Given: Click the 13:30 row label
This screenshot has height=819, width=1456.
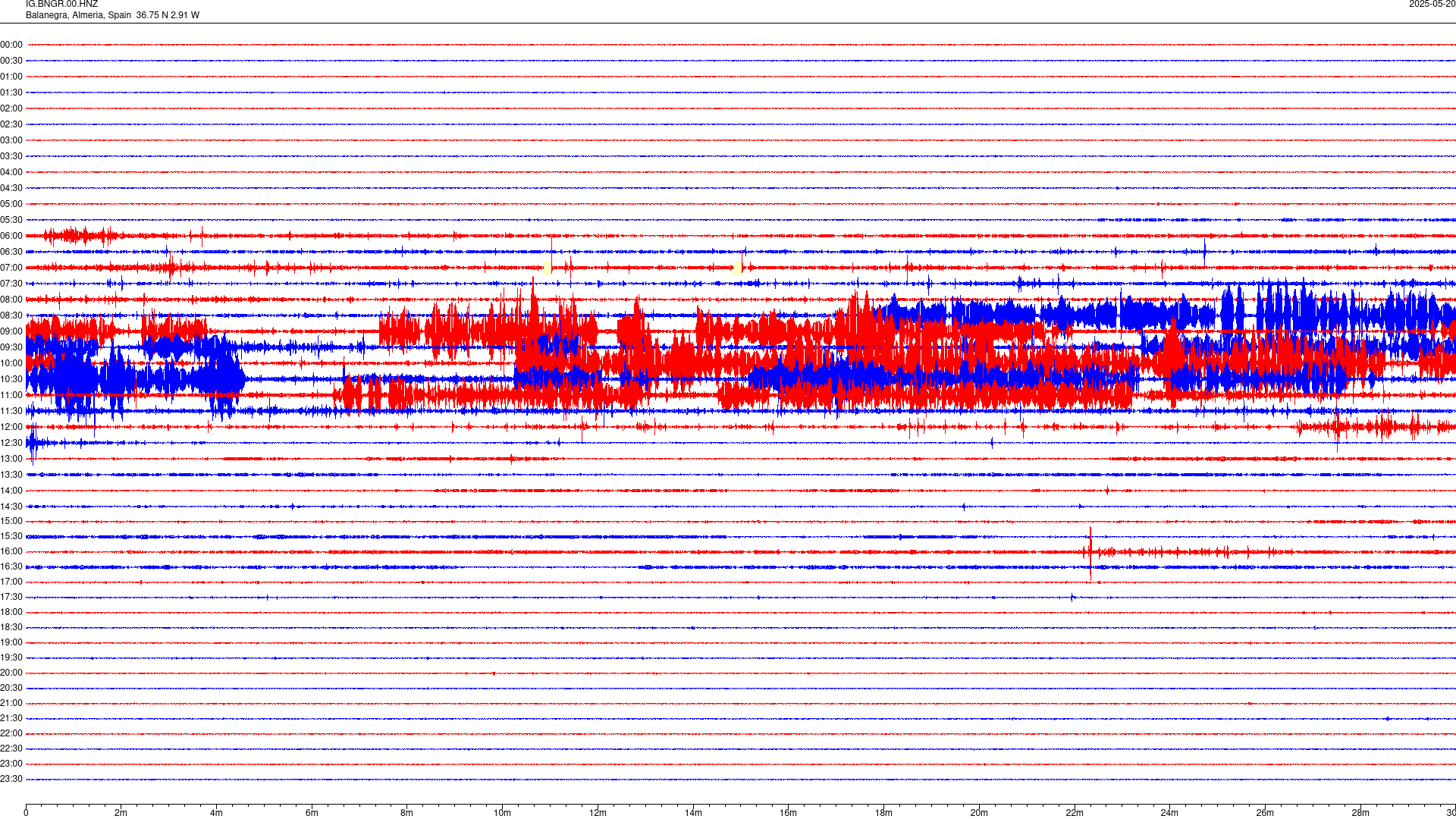Looking at the screenshot, I should [11, 475].
